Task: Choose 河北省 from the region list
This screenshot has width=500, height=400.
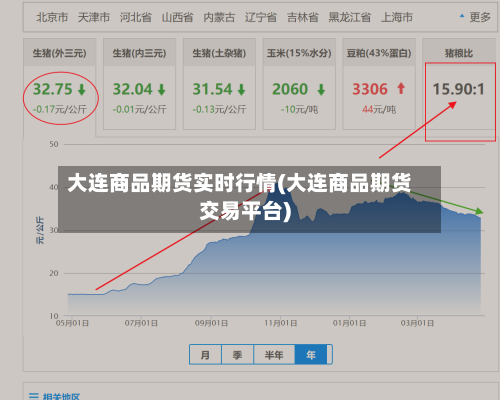Action: click(136, 17)
